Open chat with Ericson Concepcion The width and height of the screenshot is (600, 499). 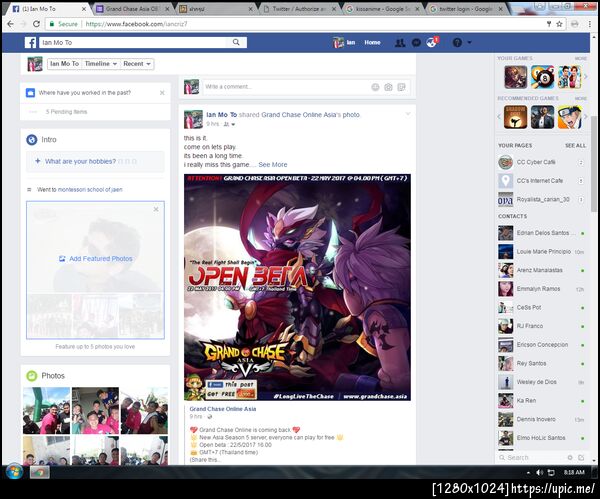tap(541, 345)
